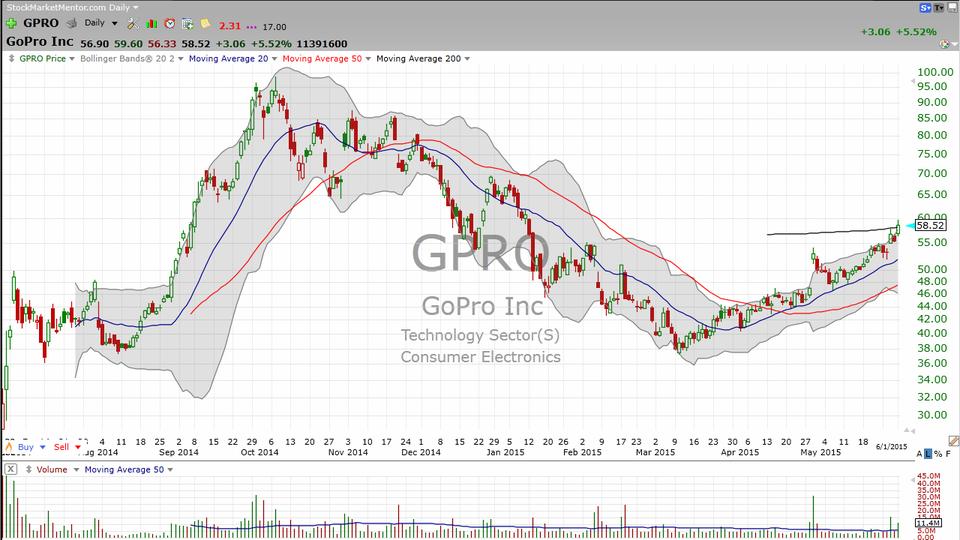Click the +5.52% change at top right
Viewport: 960px width, 540px height.
point(917,32)
